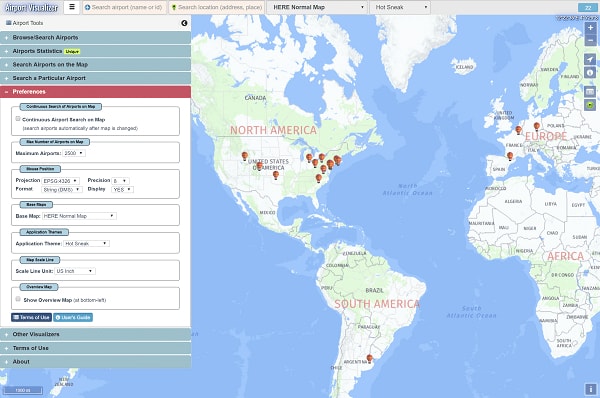This screenshot has width=600, height=398.
Task: Expand the Airports Statistics section
Action: (95, 51)
